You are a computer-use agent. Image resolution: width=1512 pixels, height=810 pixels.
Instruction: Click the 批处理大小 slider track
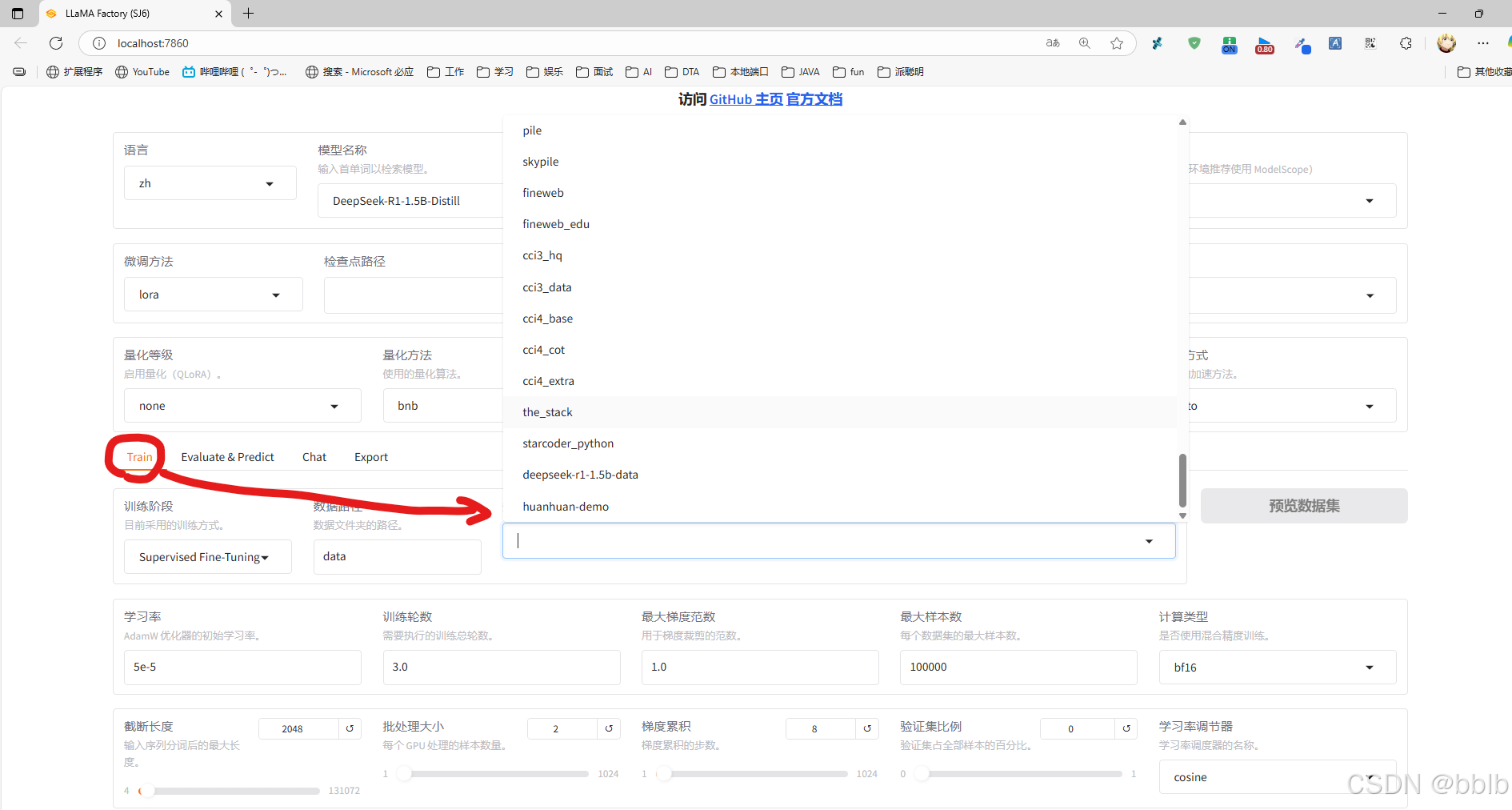[x=493, y=774]
